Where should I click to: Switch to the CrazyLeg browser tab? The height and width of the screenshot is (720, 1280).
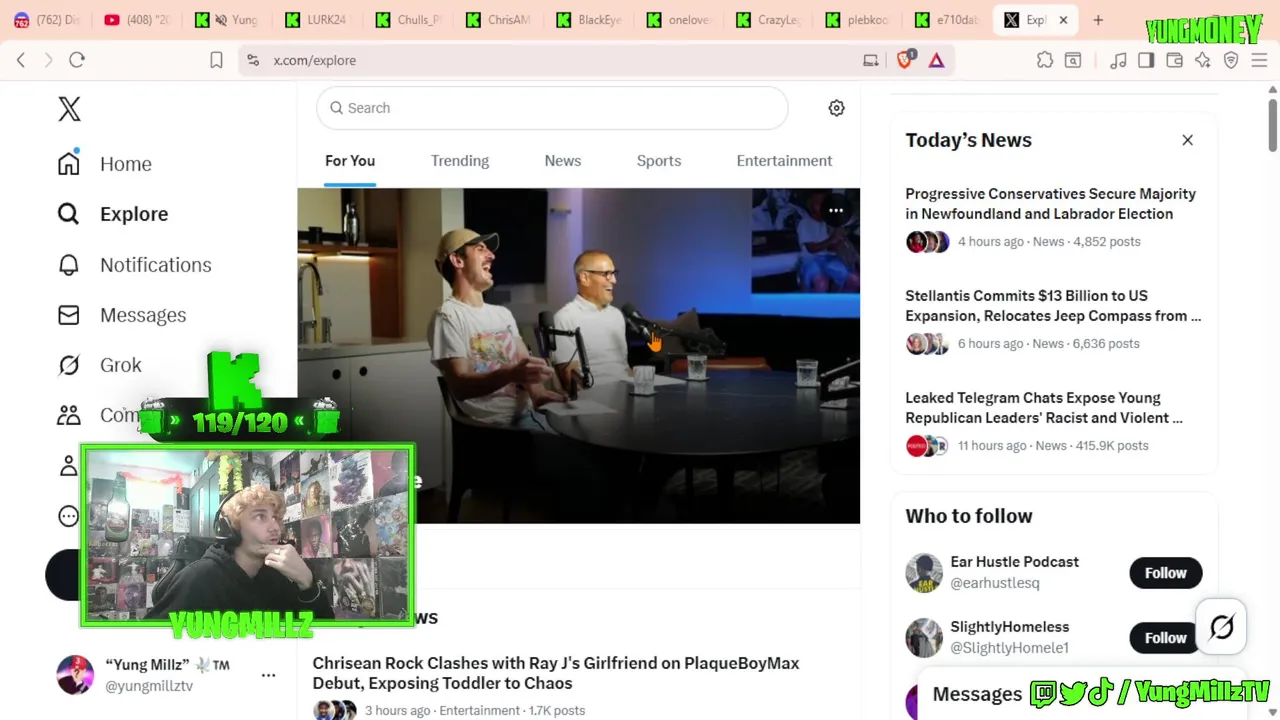pos(770,20)
